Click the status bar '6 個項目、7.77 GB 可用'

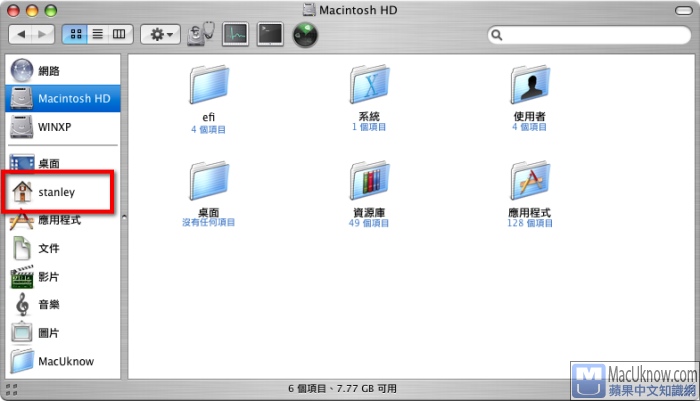tap(342, 388)
